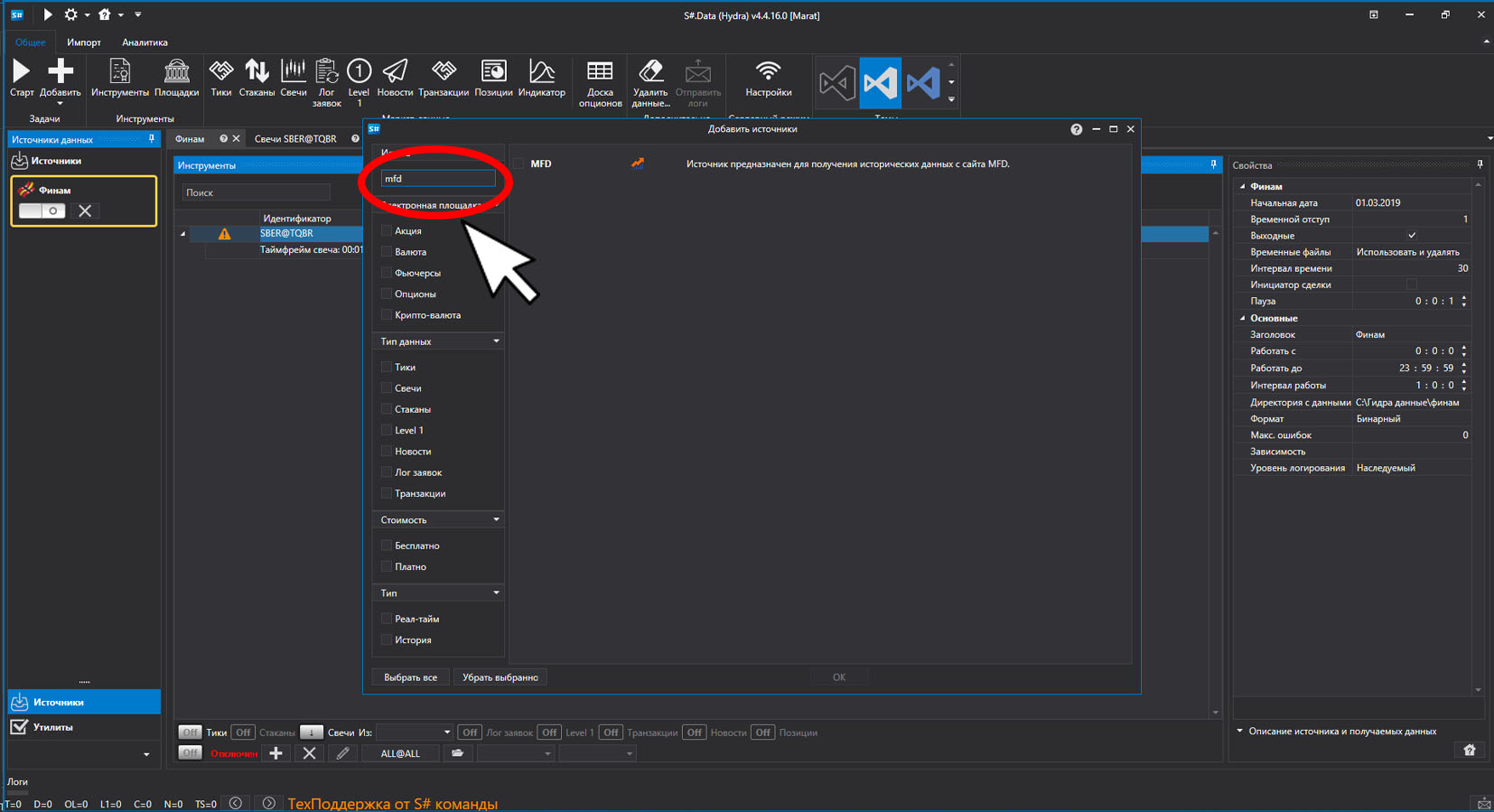Click the Удалить данные eraser icon

[x=650, y=71]
